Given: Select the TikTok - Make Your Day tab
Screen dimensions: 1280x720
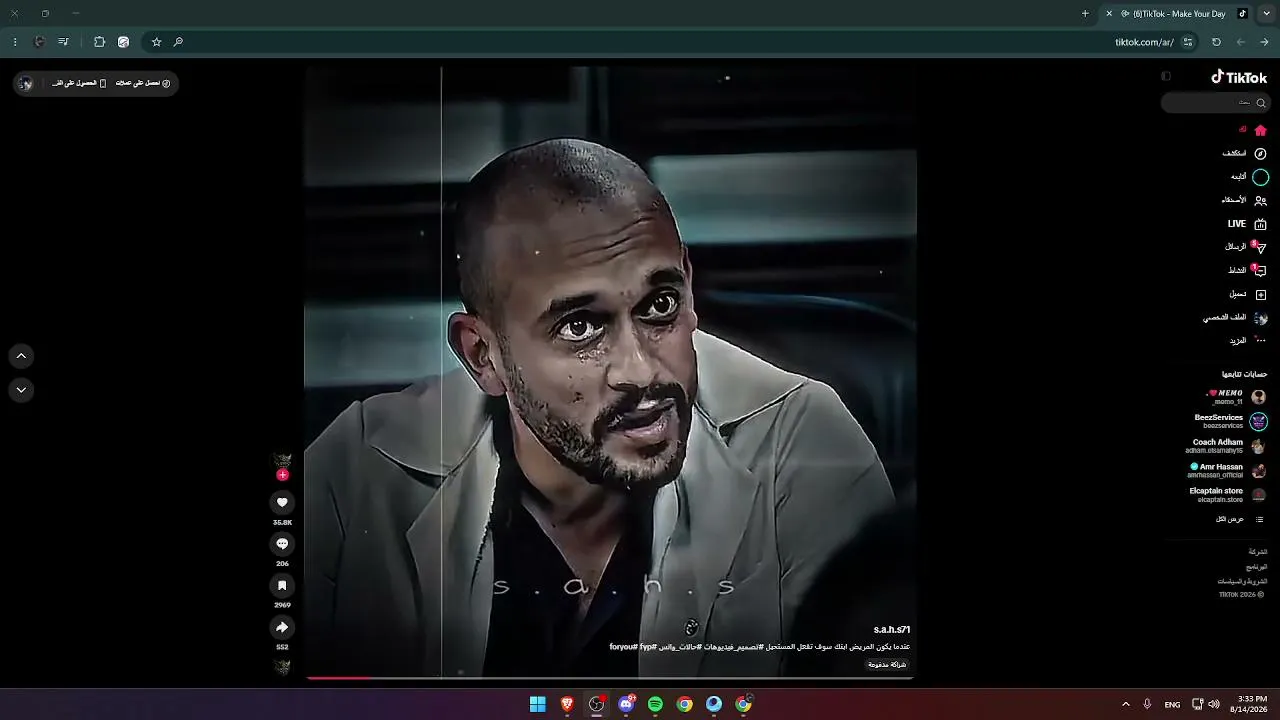Looking at the screenshot, I should [x=1176, y=14].
